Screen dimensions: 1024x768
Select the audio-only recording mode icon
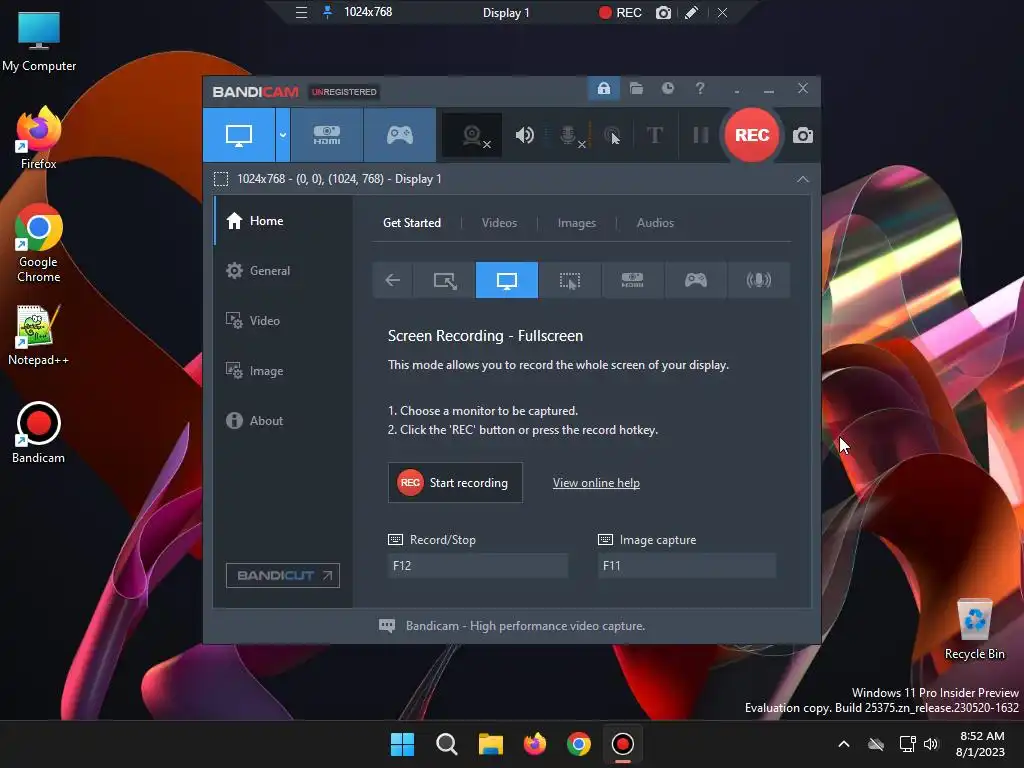click(758, 280)
